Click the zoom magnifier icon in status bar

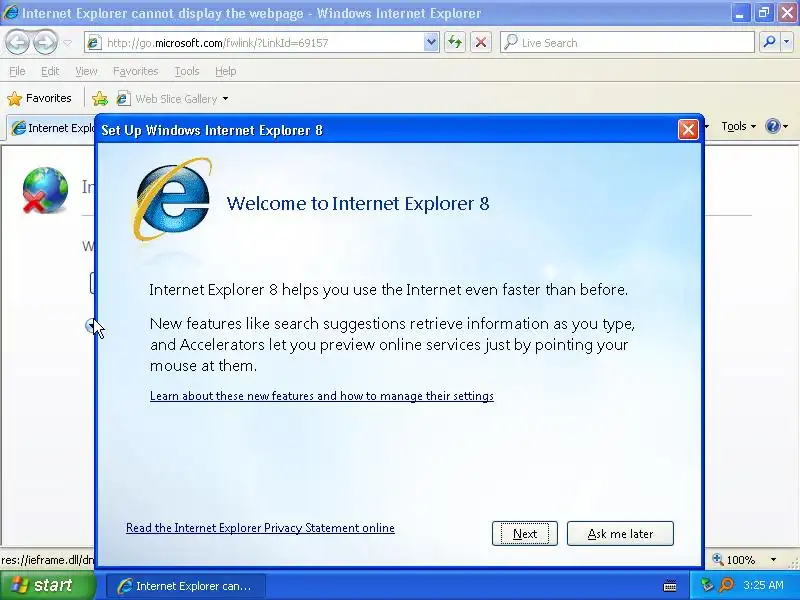[x=718, y=560]
